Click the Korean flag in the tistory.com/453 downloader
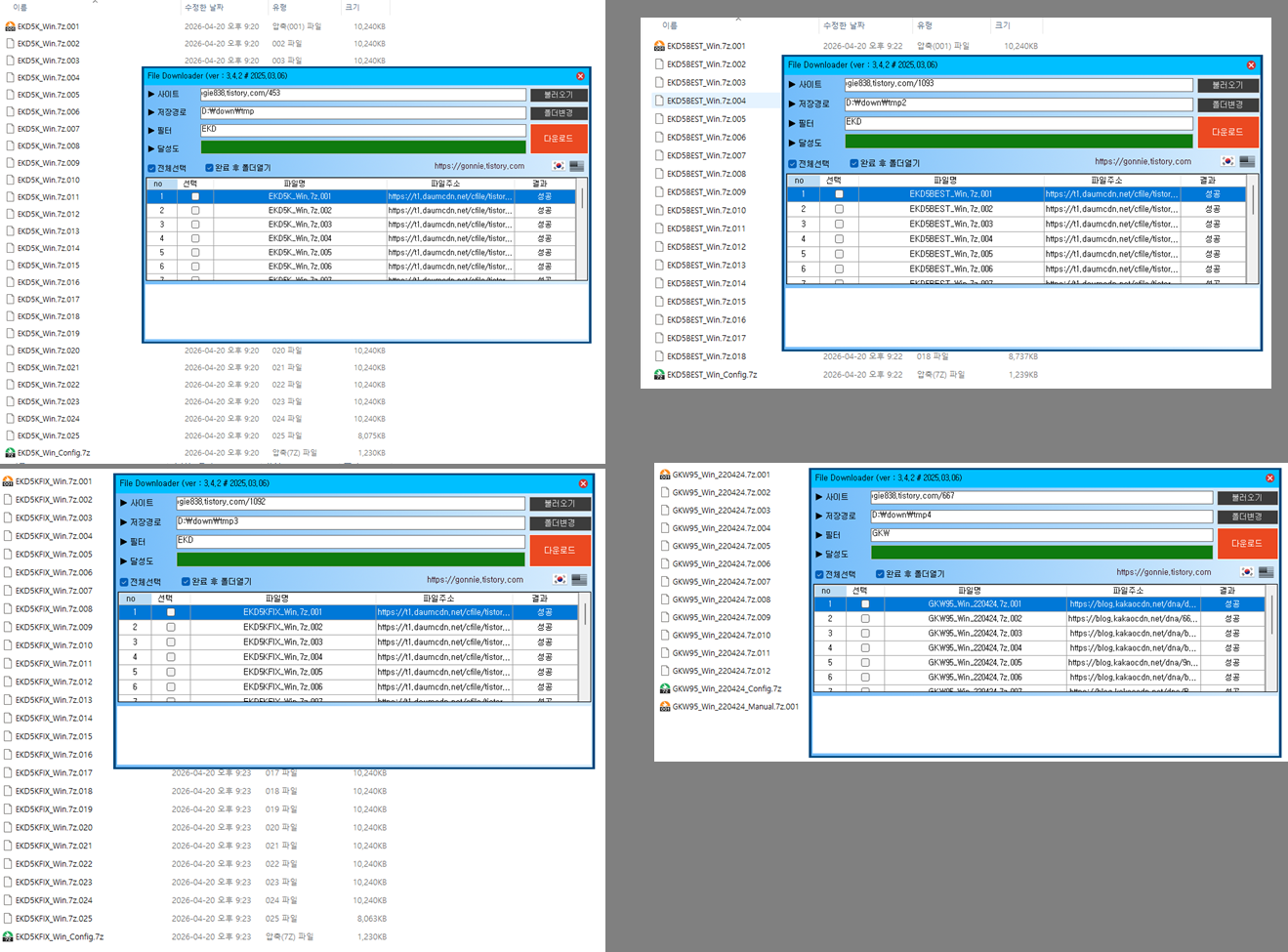Viewport: 1288px width, 952px height. [x=559, y=166]
